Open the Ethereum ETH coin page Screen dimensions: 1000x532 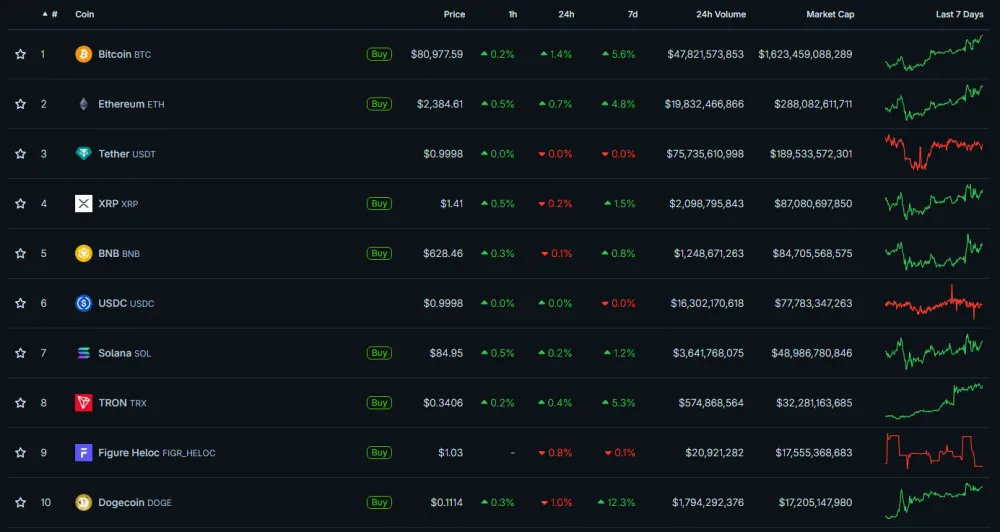[131, 104]
